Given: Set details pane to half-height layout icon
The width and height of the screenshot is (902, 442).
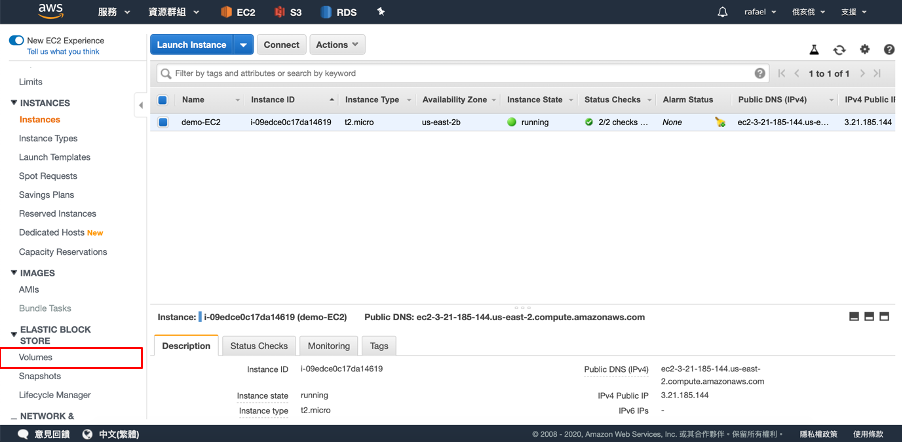Looking at the screenshot, I should 869,317.
